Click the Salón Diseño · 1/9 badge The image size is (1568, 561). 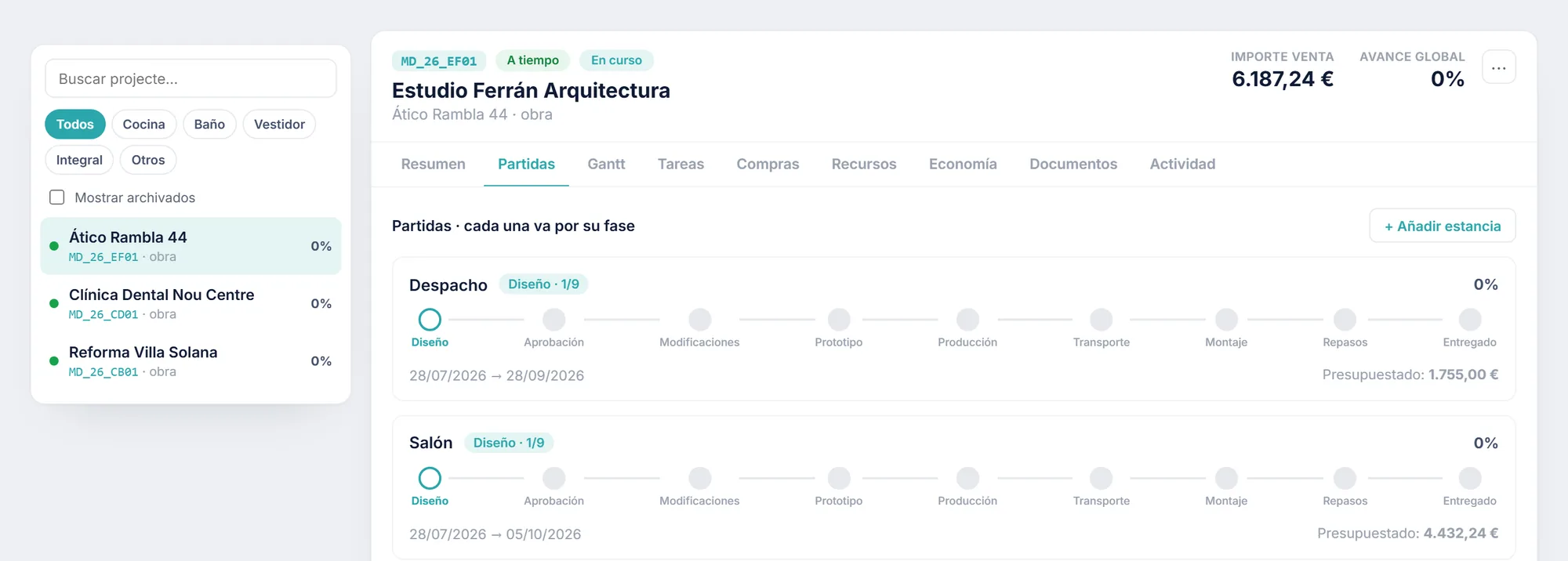pos(509,443)
